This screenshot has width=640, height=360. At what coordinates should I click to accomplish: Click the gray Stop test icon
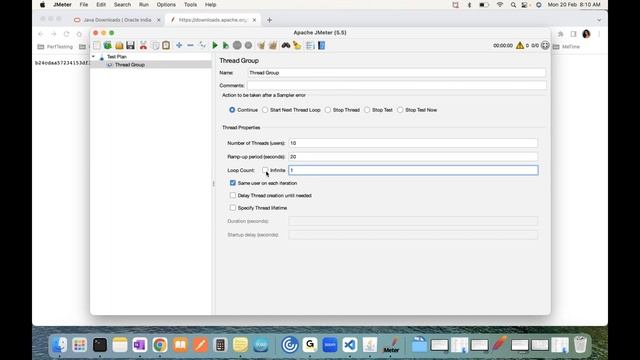[x=237, y=45]
